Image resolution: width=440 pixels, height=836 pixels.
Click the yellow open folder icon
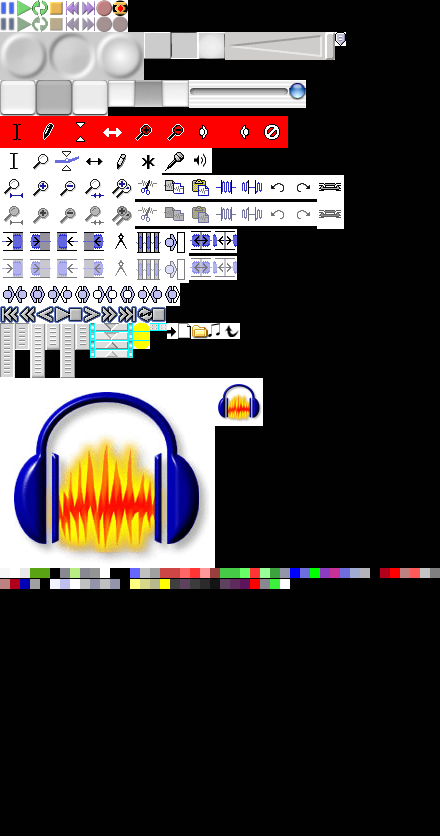point(199,331)
